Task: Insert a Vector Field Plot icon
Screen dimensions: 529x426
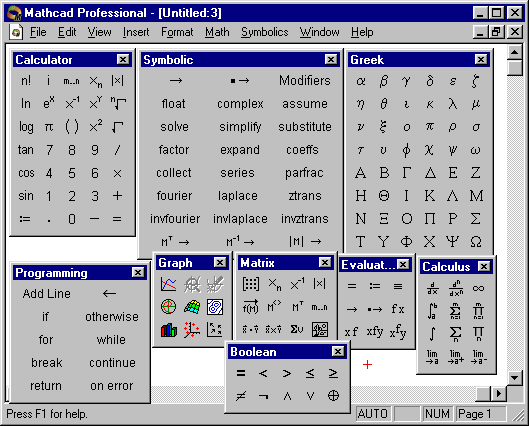Action: click(x=215, y=330)
